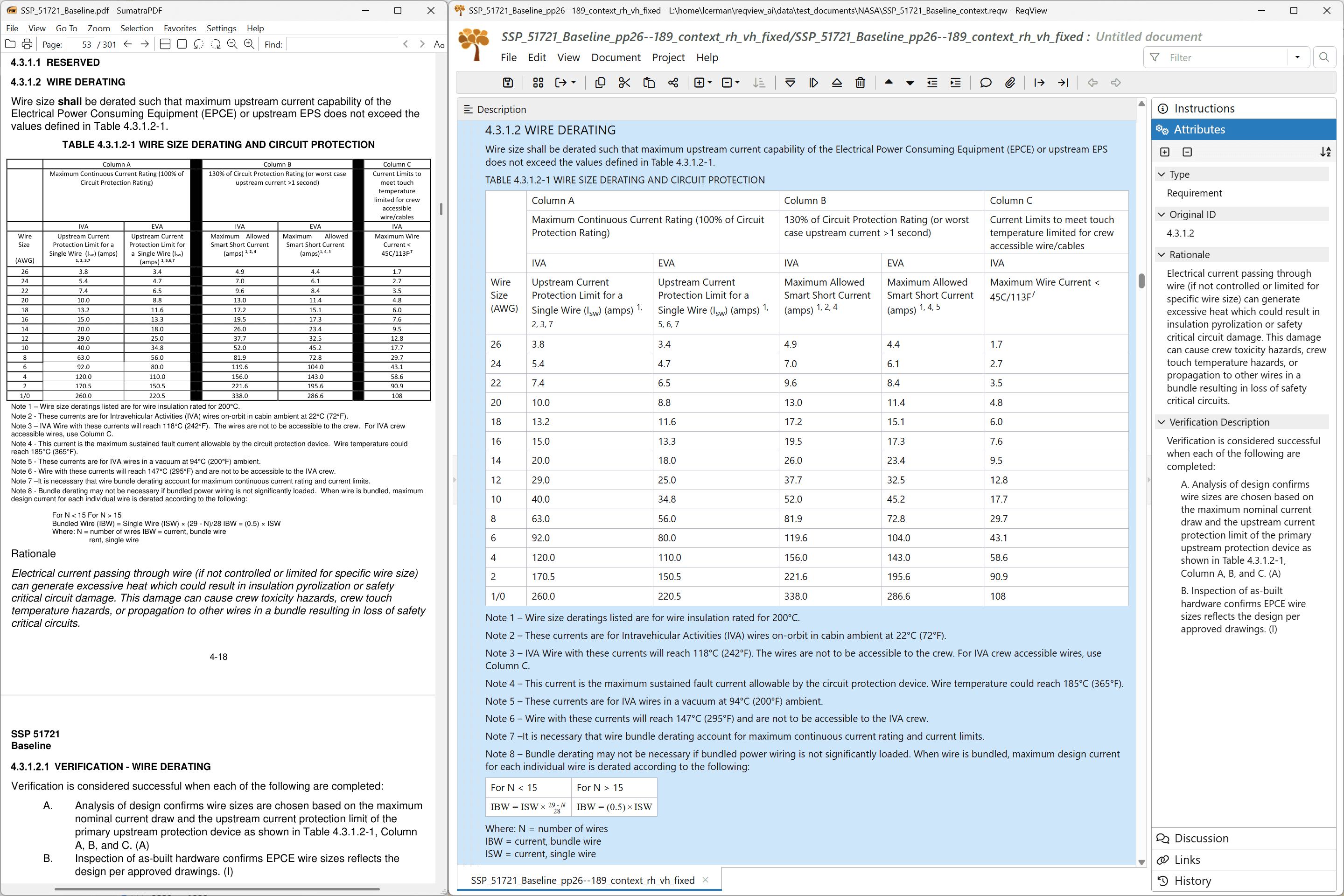Open the Project menu in ReqView
The image size is (1344, 896).
point(668,58)
